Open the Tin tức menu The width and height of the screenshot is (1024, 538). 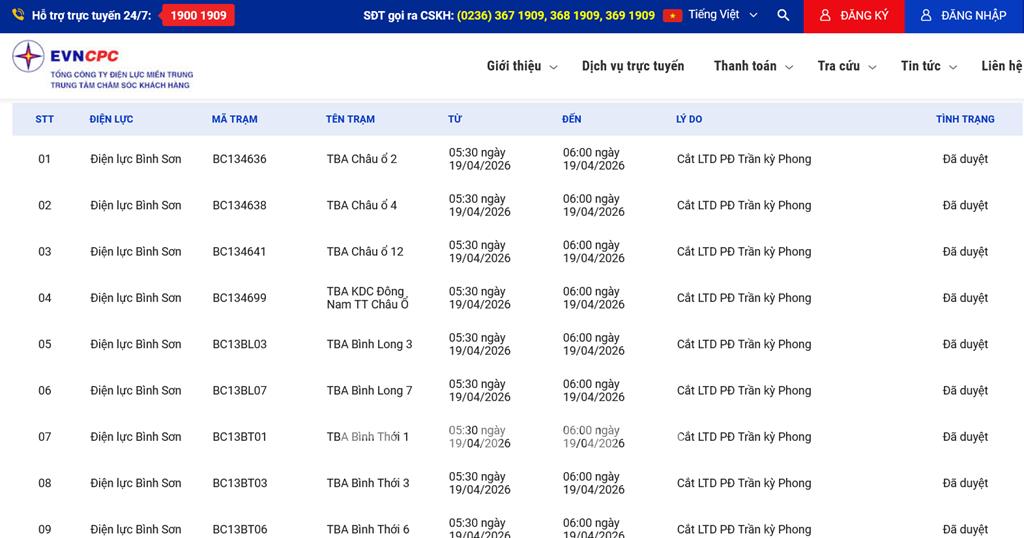click(x=928, y=66)
